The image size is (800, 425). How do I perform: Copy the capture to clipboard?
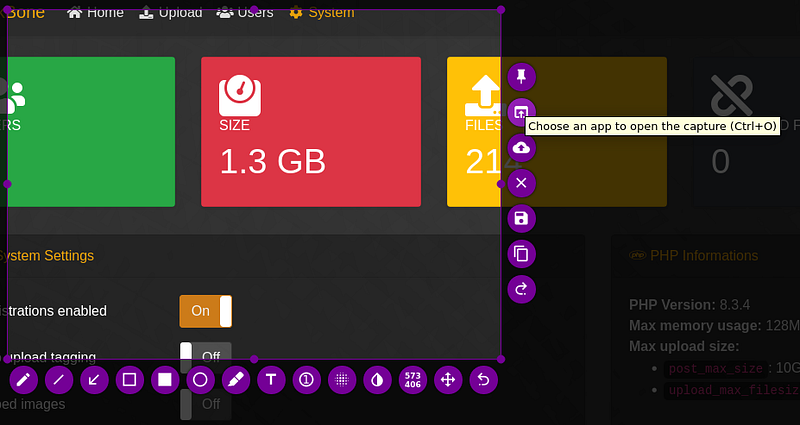pyautogui.click(x=521, y=254)
